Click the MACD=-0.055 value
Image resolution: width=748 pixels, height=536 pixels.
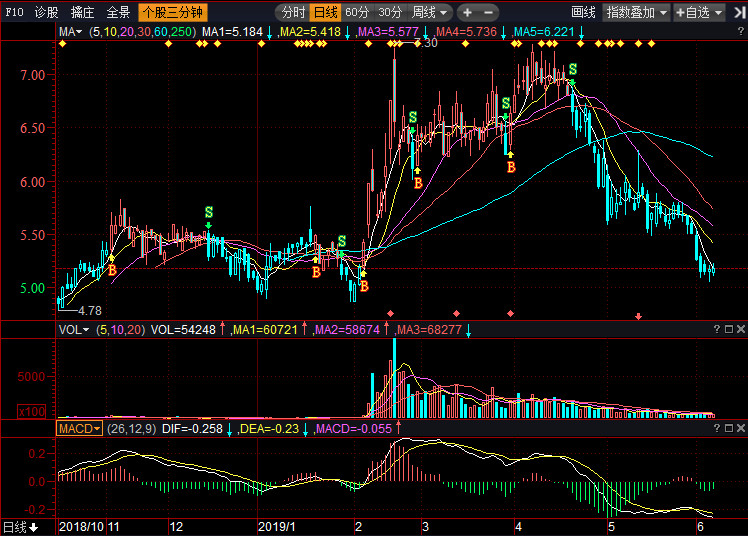[x=353, y=429]
